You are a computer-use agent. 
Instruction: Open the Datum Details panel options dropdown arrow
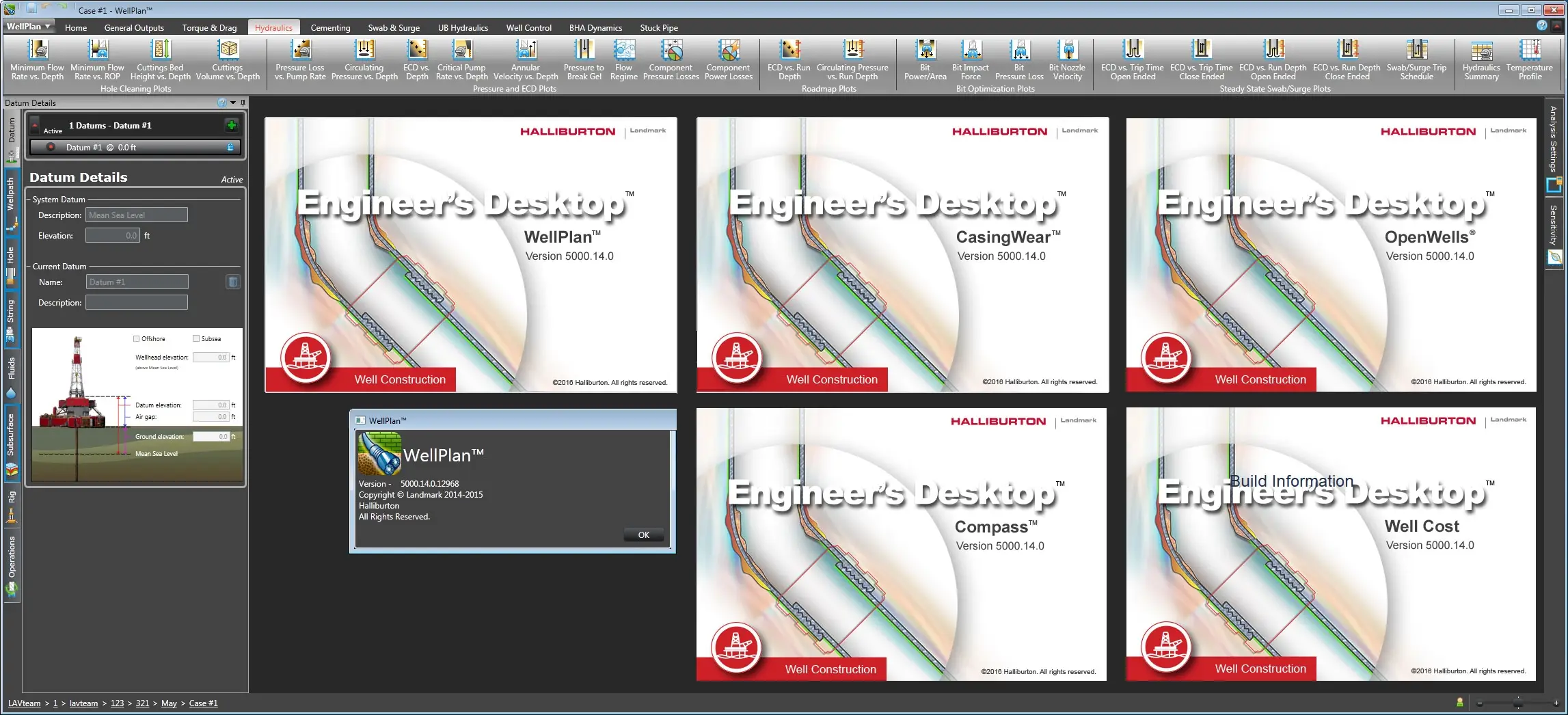coord(233,103)
